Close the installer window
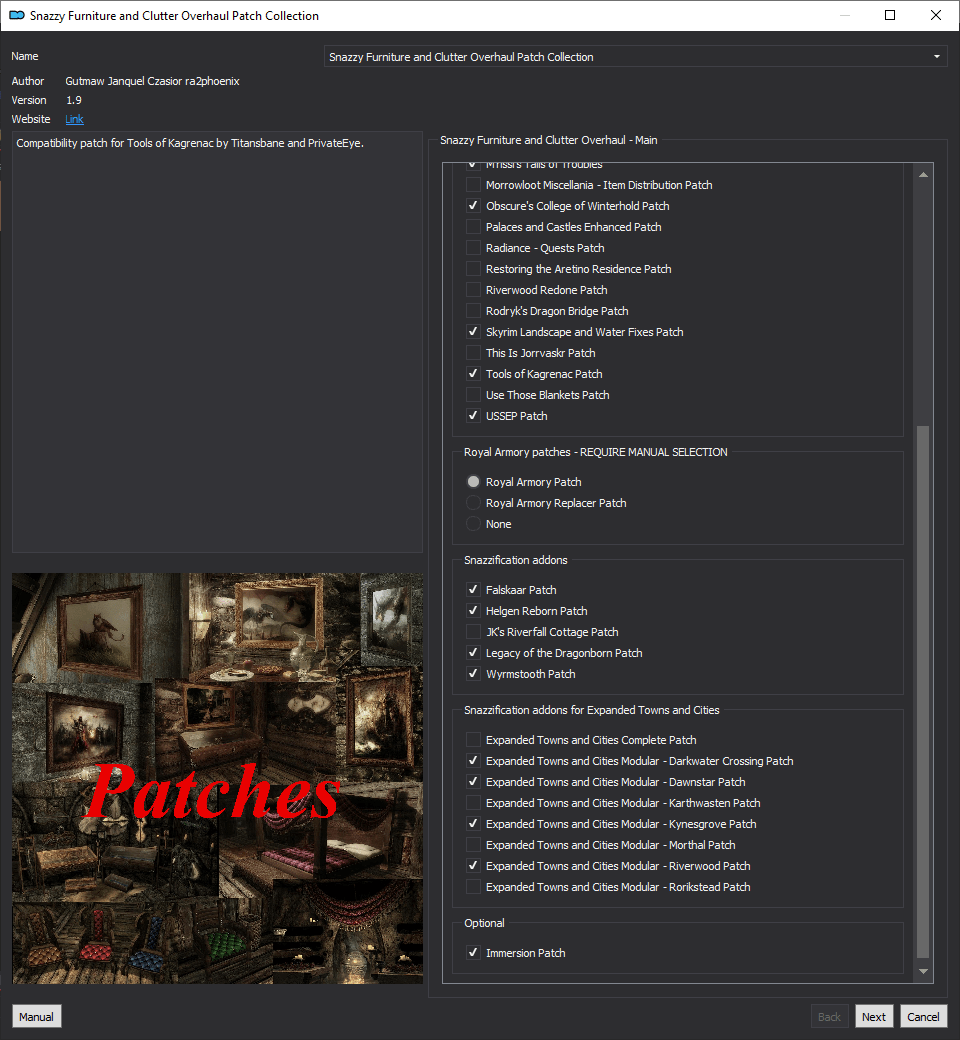Screen dimensions: 960x1040 point(935,15)
